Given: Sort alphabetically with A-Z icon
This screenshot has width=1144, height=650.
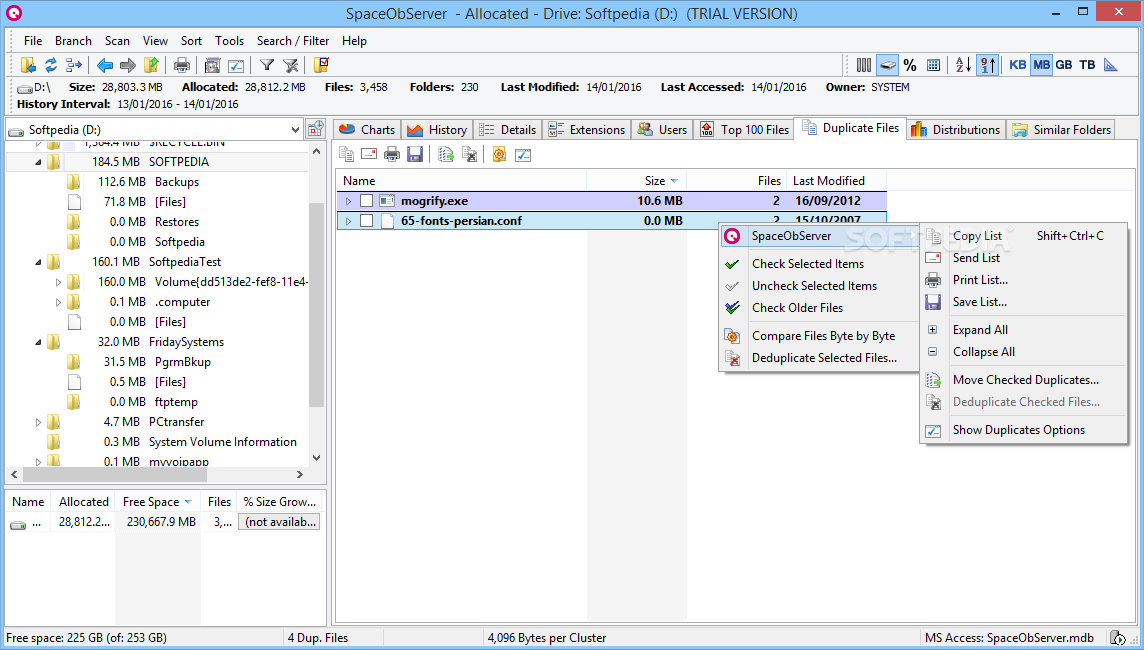Looking at the screenshot, I should coord(964,65).
